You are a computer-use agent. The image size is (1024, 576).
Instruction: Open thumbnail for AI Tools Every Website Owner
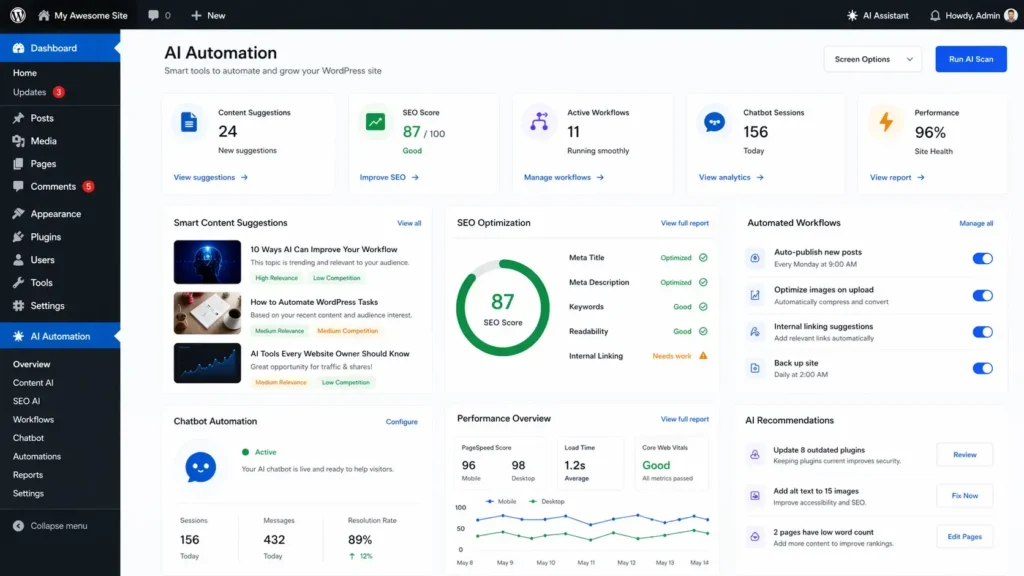click(207, 363)
